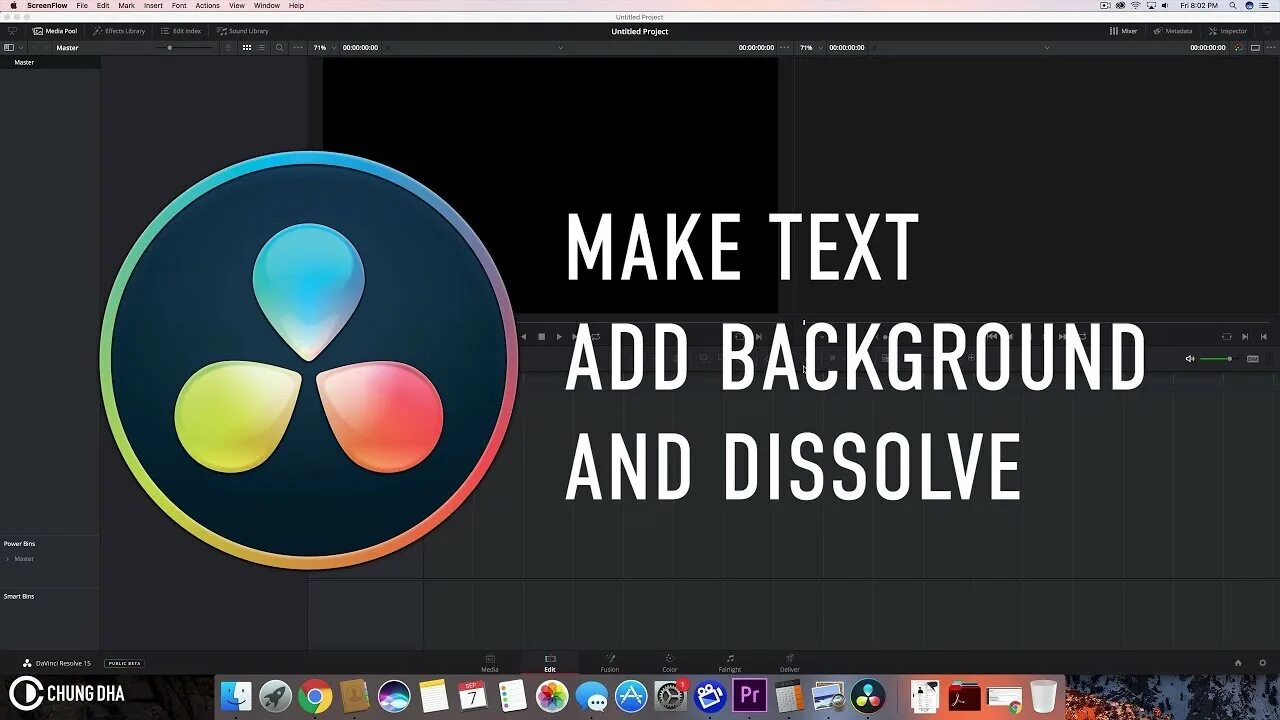
Task: Open the File menu
Action: point(82,5)
